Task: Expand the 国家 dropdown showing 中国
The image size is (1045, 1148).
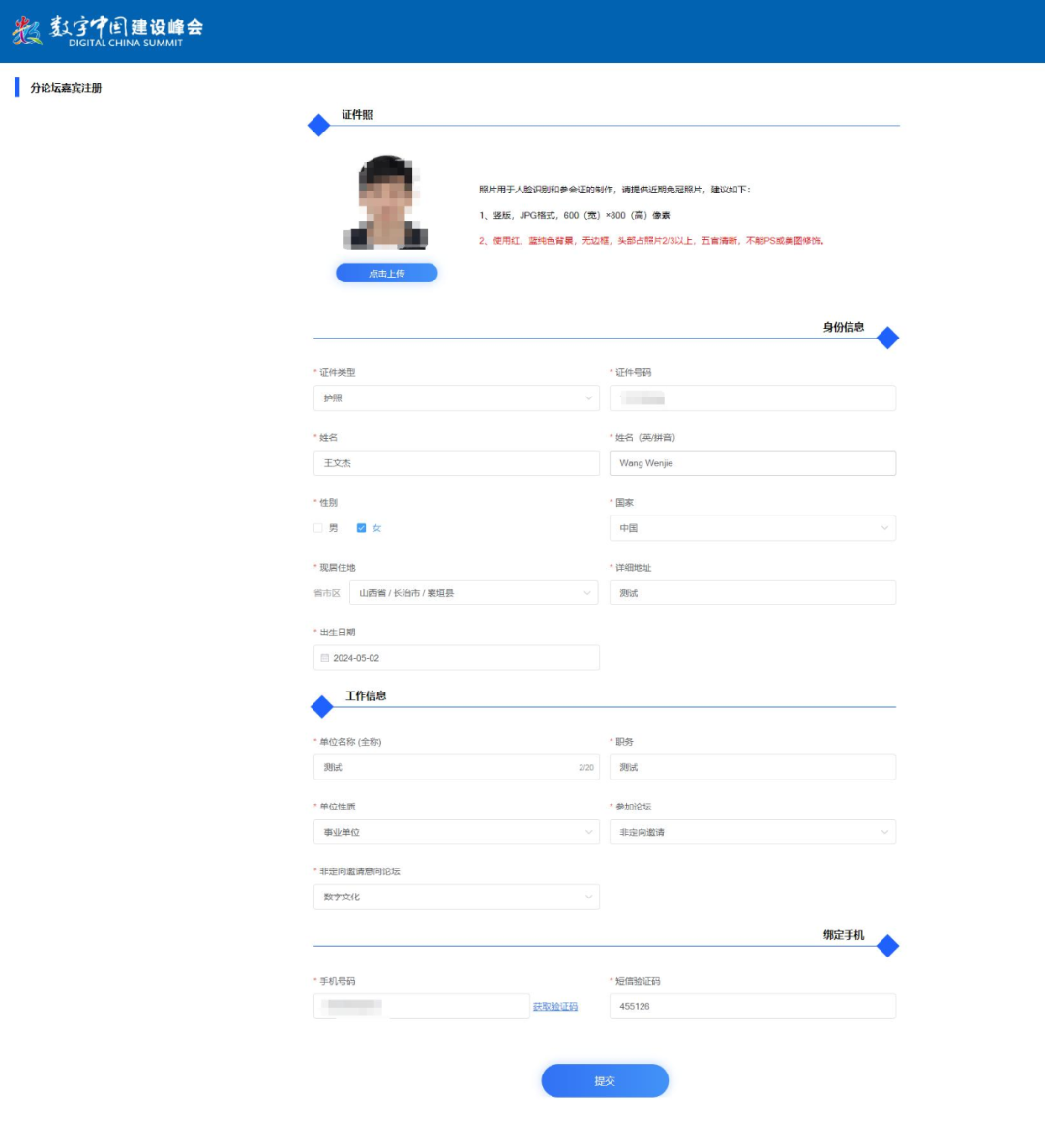Action: pos(752,528)
